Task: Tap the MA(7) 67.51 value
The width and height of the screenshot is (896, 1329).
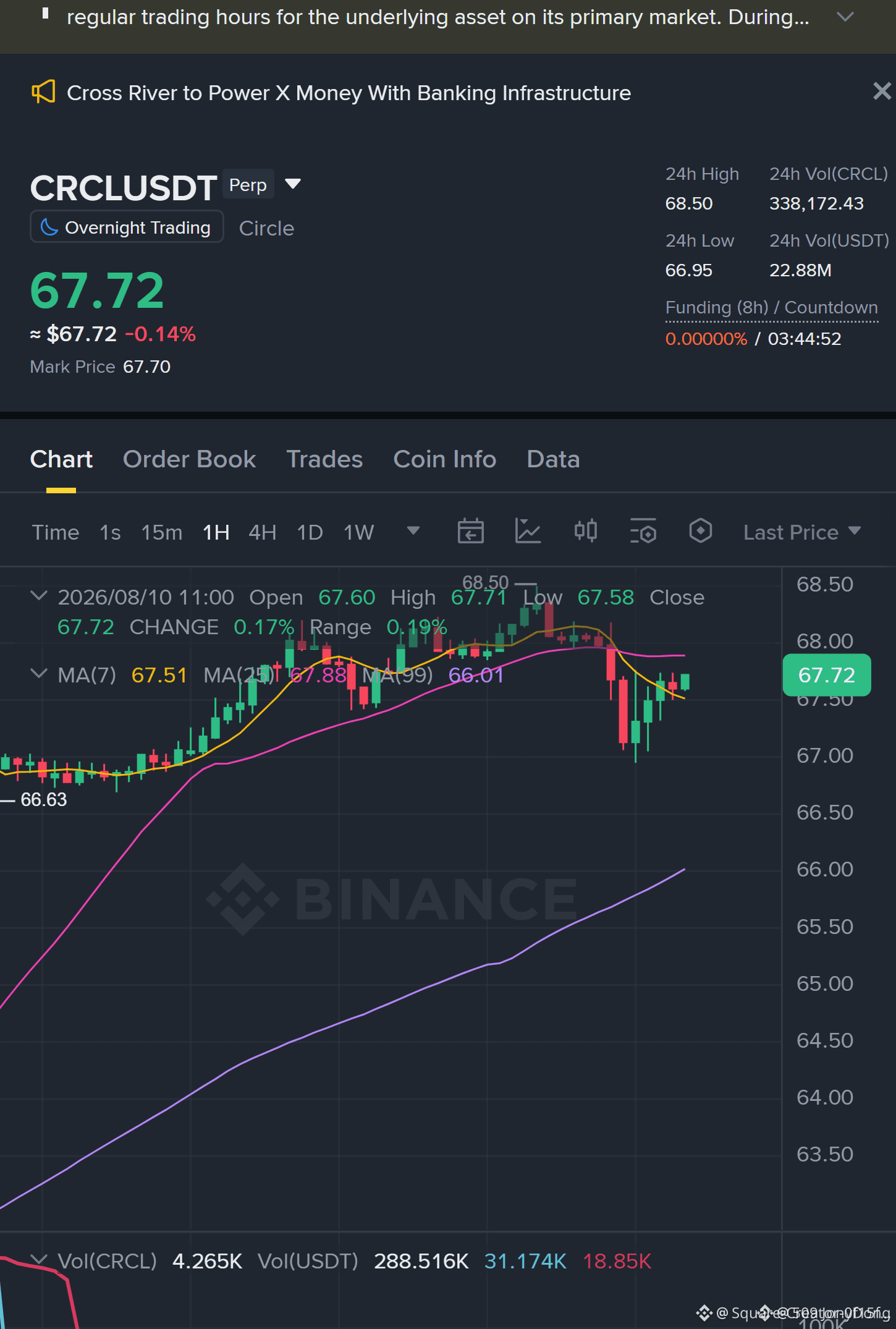Action: (159, 675)
